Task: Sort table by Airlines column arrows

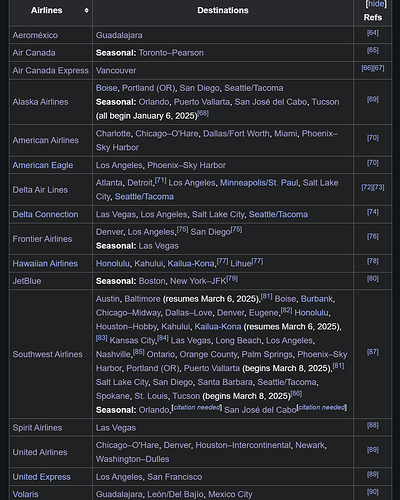Action: 87,10
